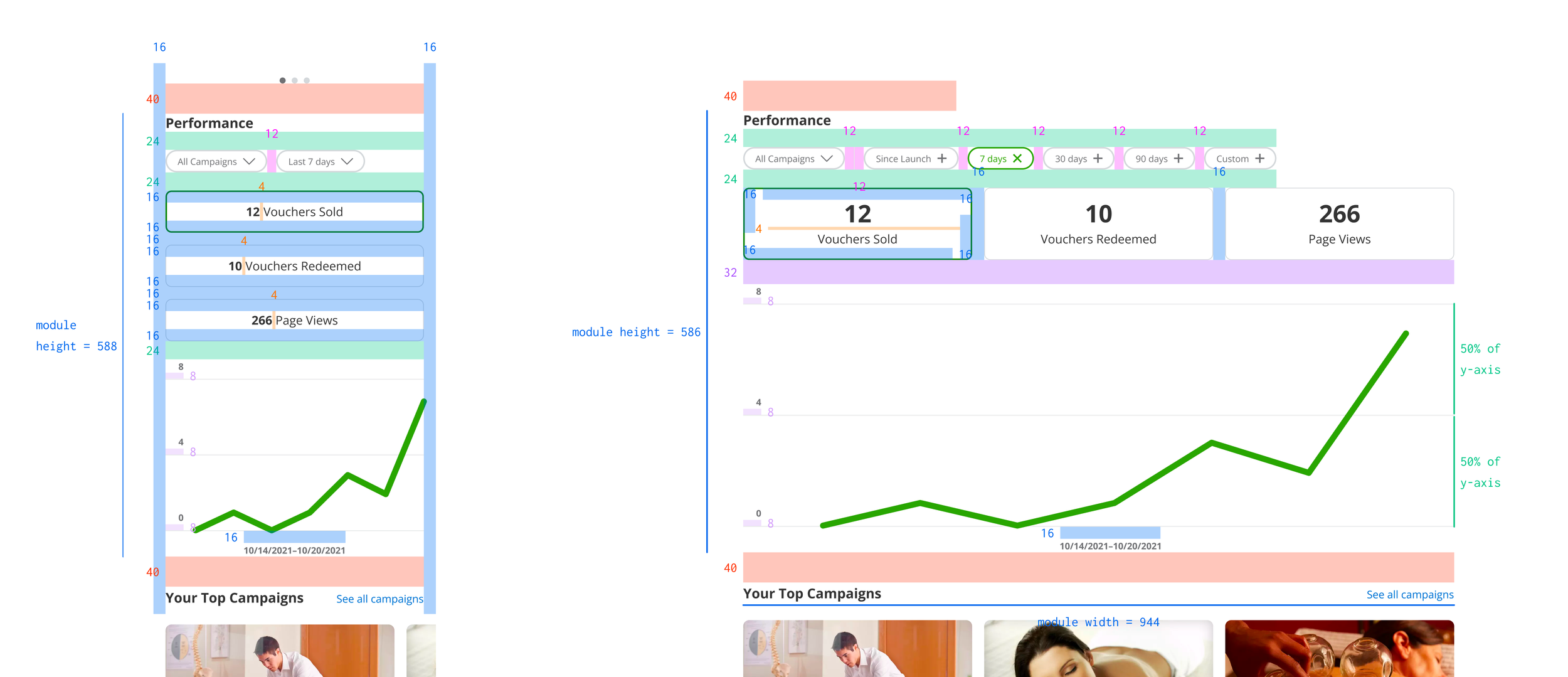Click the Performance heading in mobile mockup

coord(209,124)
